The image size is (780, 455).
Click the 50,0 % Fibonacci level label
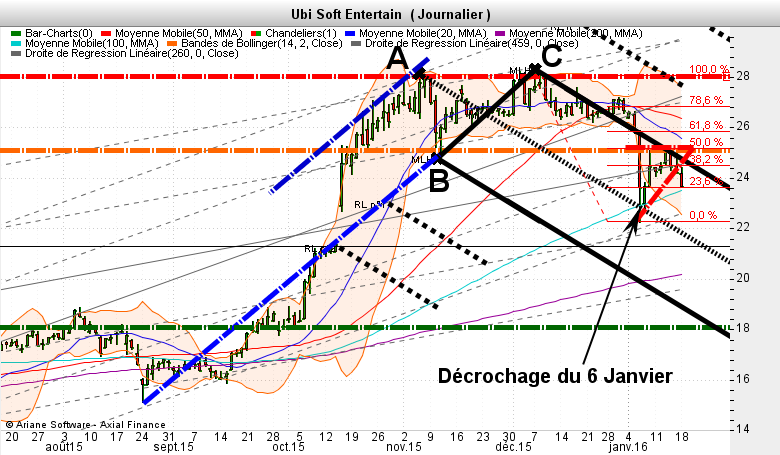pos(706,142)
